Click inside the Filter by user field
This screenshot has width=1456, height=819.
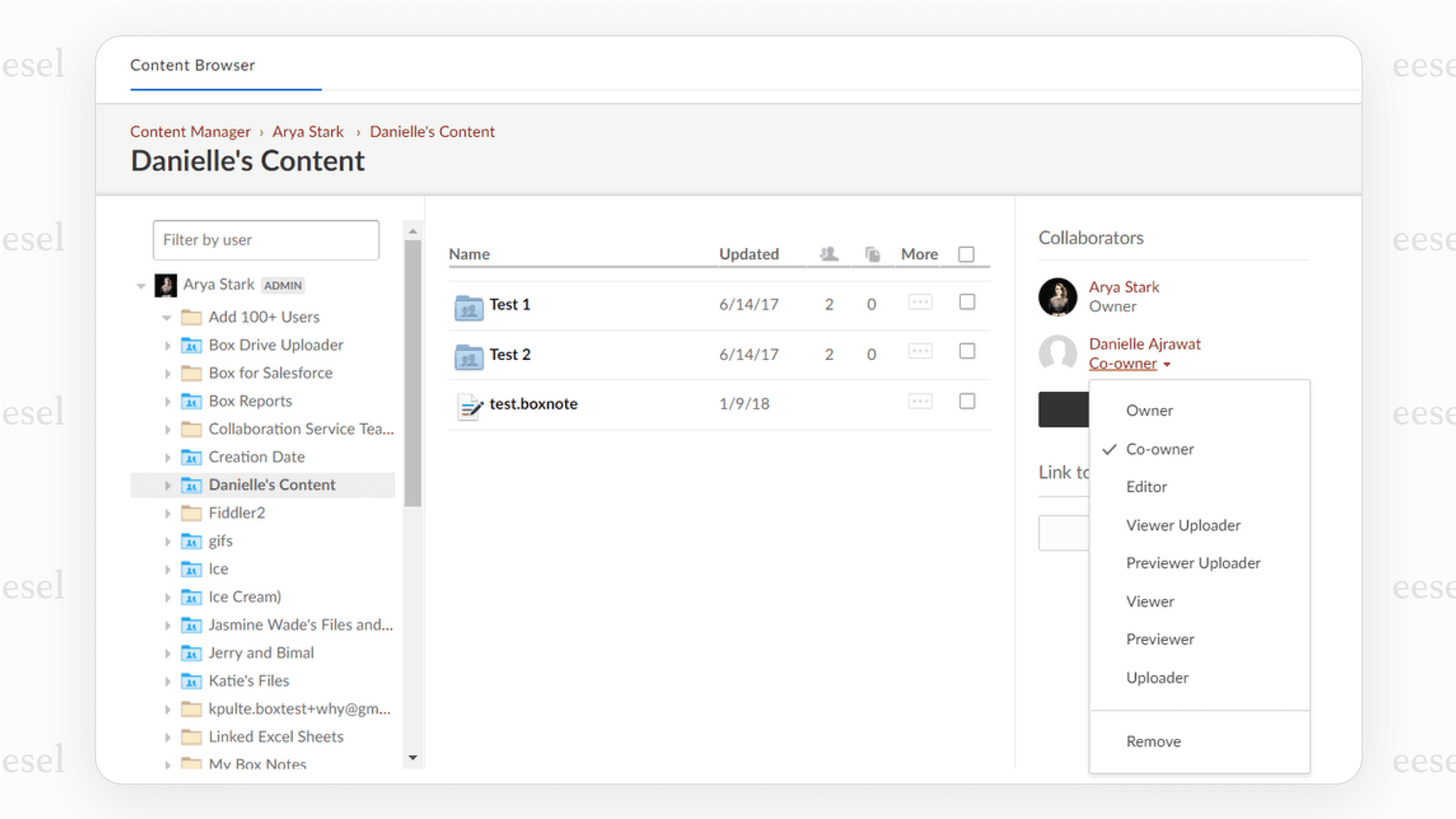point(265,240)
